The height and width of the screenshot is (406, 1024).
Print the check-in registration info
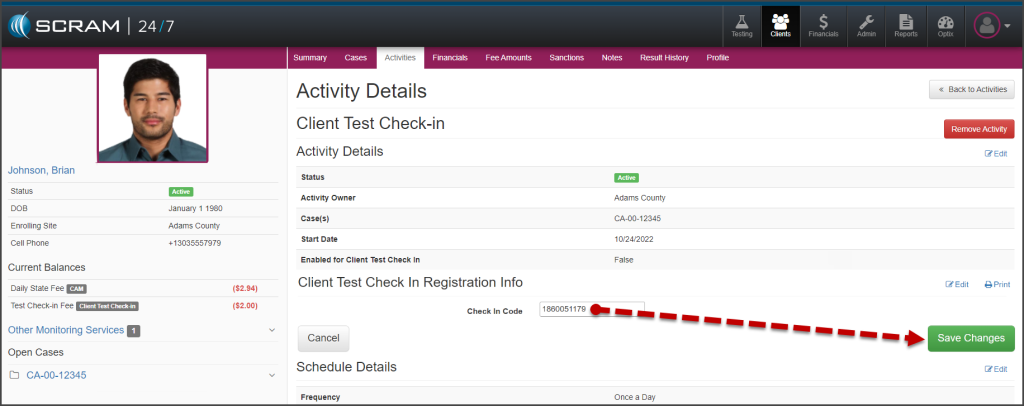tap(996, 284)
